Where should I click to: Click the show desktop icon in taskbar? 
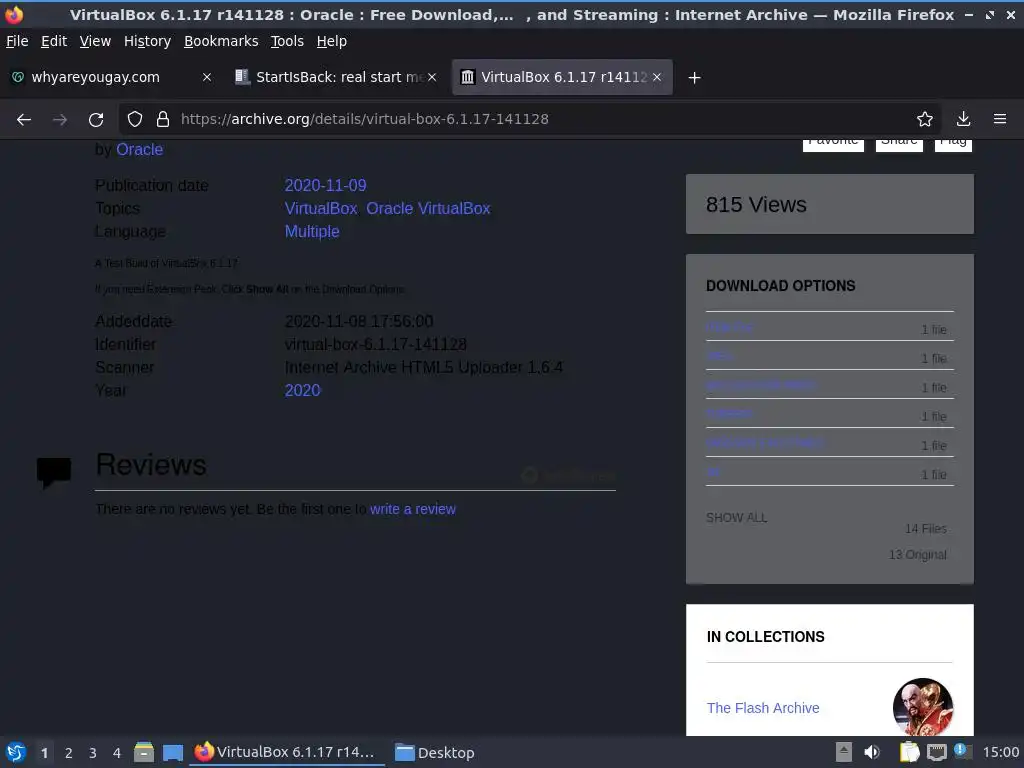point(173,752)
